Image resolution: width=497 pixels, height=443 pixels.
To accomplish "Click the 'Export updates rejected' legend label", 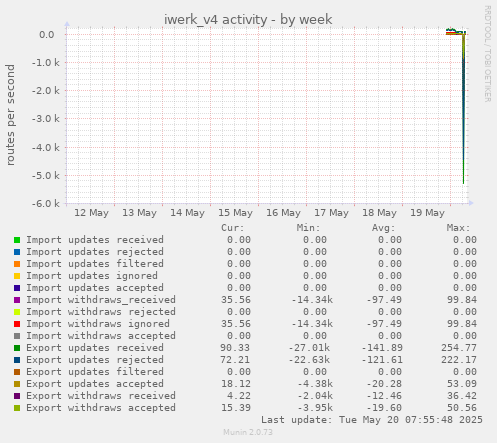I will (x=95, y=360).
